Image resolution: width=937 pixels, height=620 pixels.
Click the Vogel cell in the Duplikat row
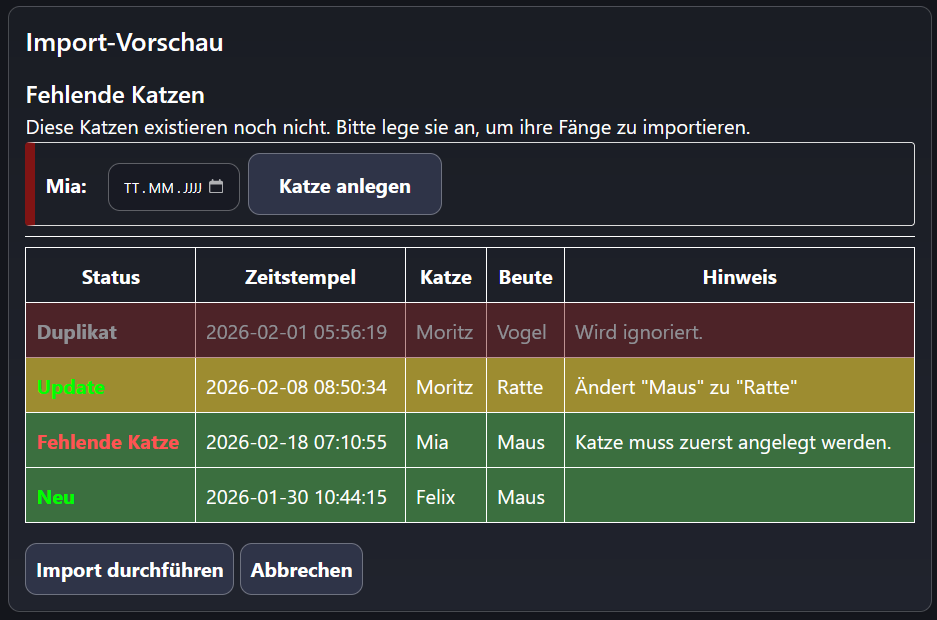coord(522,332)
